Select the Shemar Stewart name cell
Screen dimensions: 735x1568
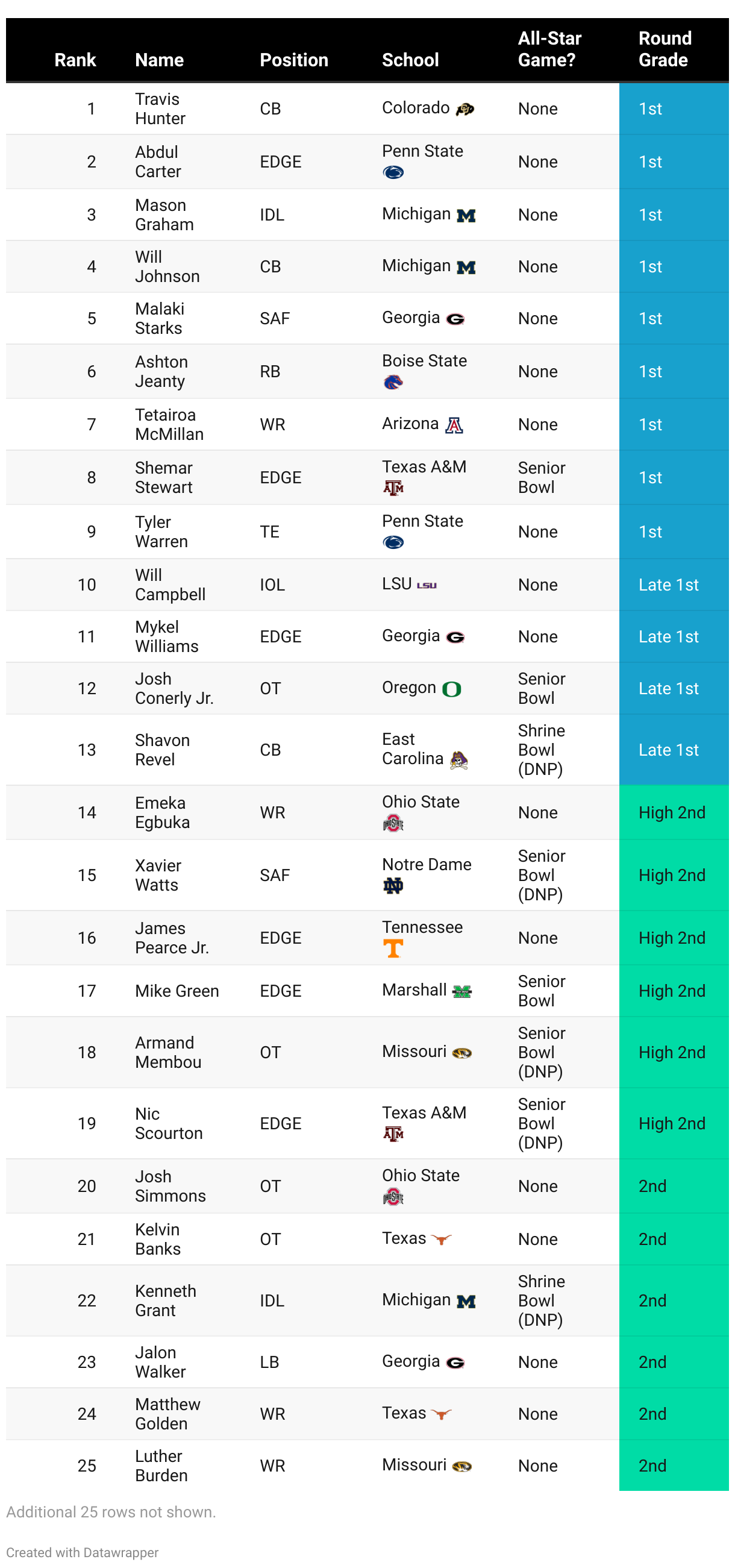coord(164,478)
